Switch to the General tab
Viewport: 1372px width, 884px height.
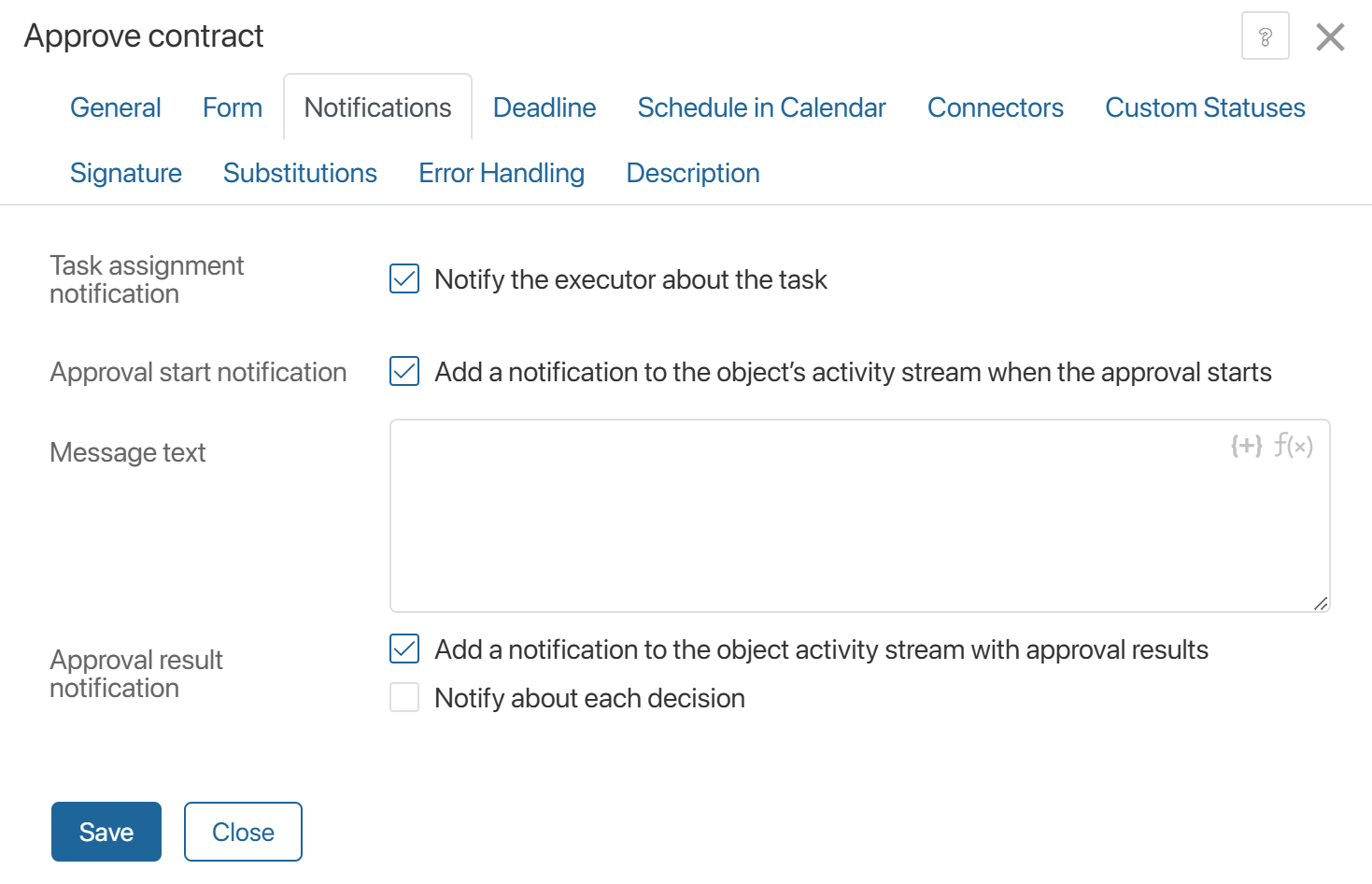click(x=116, y=108)
